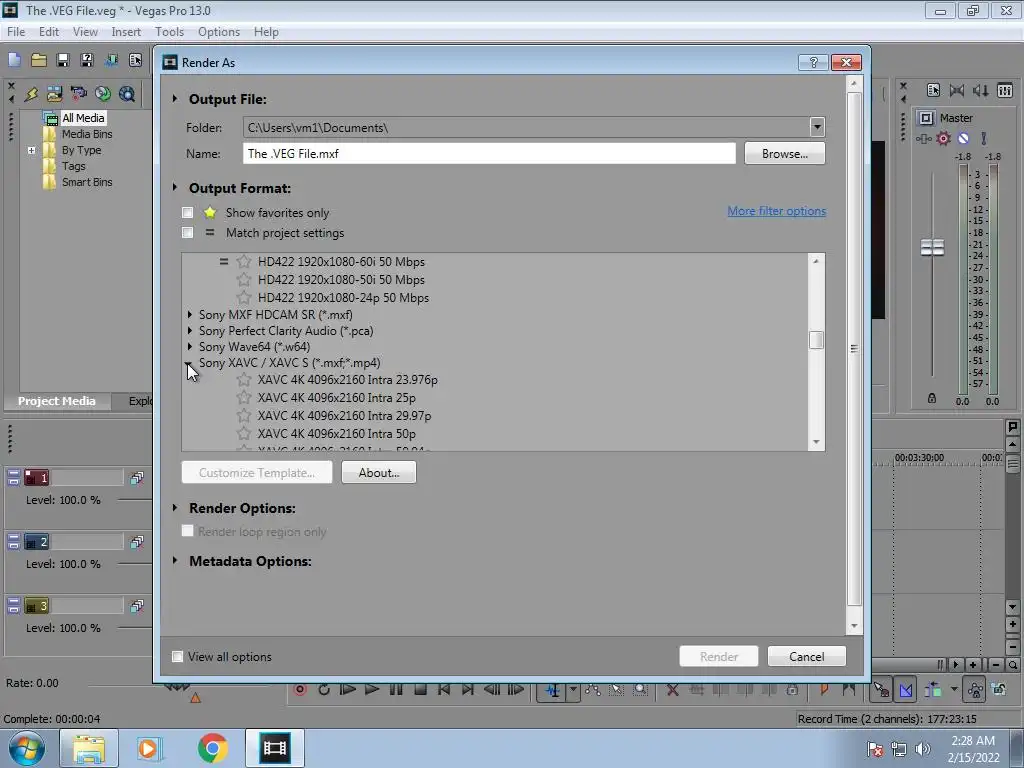
Task: Click the Capture Video camera icon
Action: pyautogui.click(x=78, y=94)
